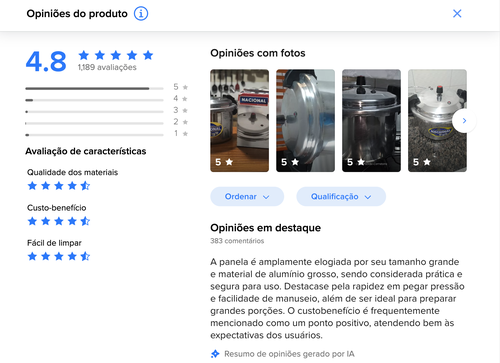
Task: Open the second photo showing pot lid
Action: click(x=305, y=121)
